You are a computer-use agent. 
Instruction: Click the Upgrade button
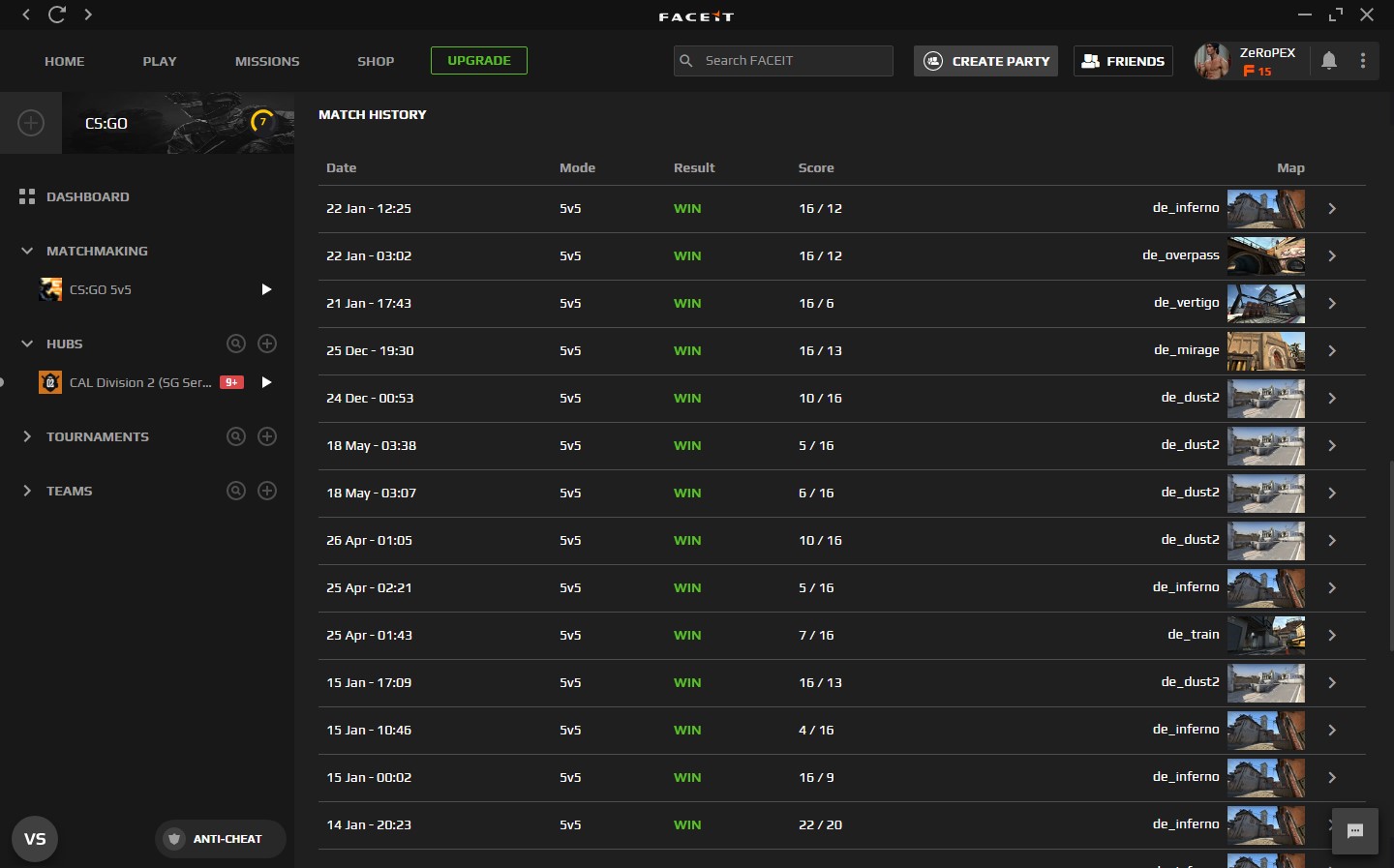point(479,60)
